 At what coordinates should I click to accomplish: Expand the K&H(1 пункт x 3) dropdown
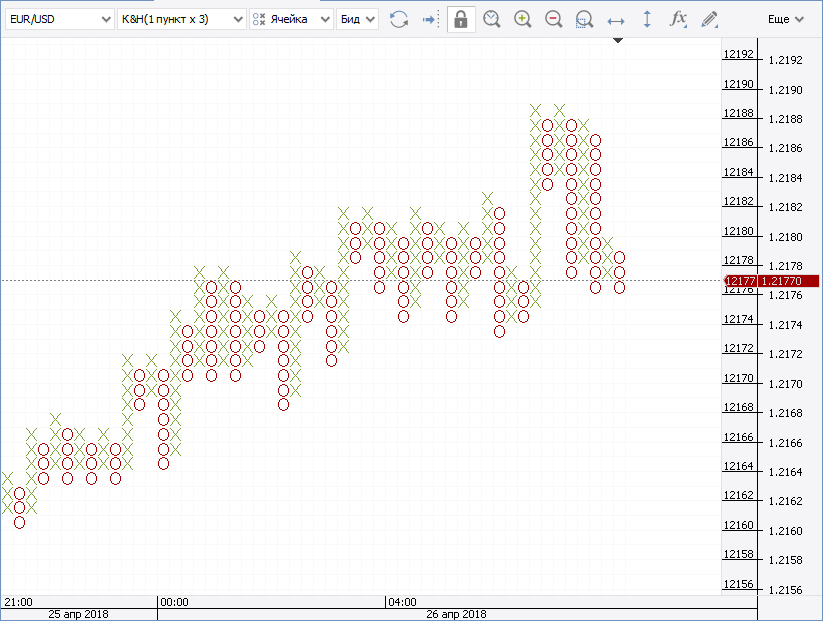(180, 19)
